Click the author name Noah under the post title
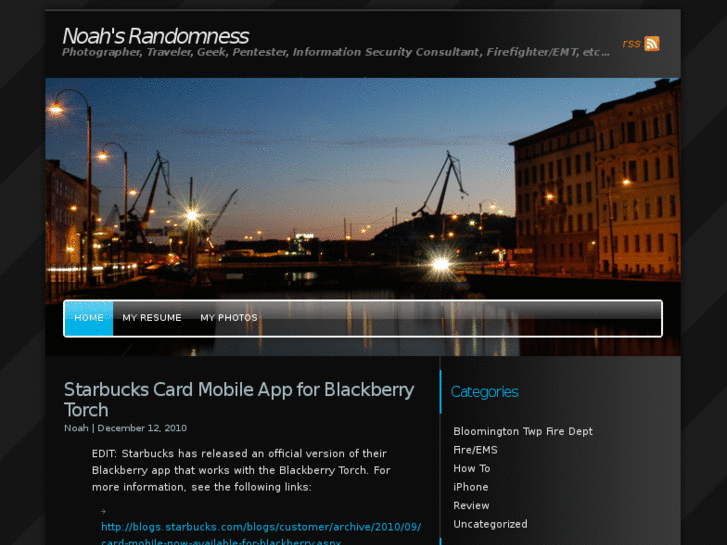Image resolution: width=727 pixels, height=545 pixels. coord(76,428)
